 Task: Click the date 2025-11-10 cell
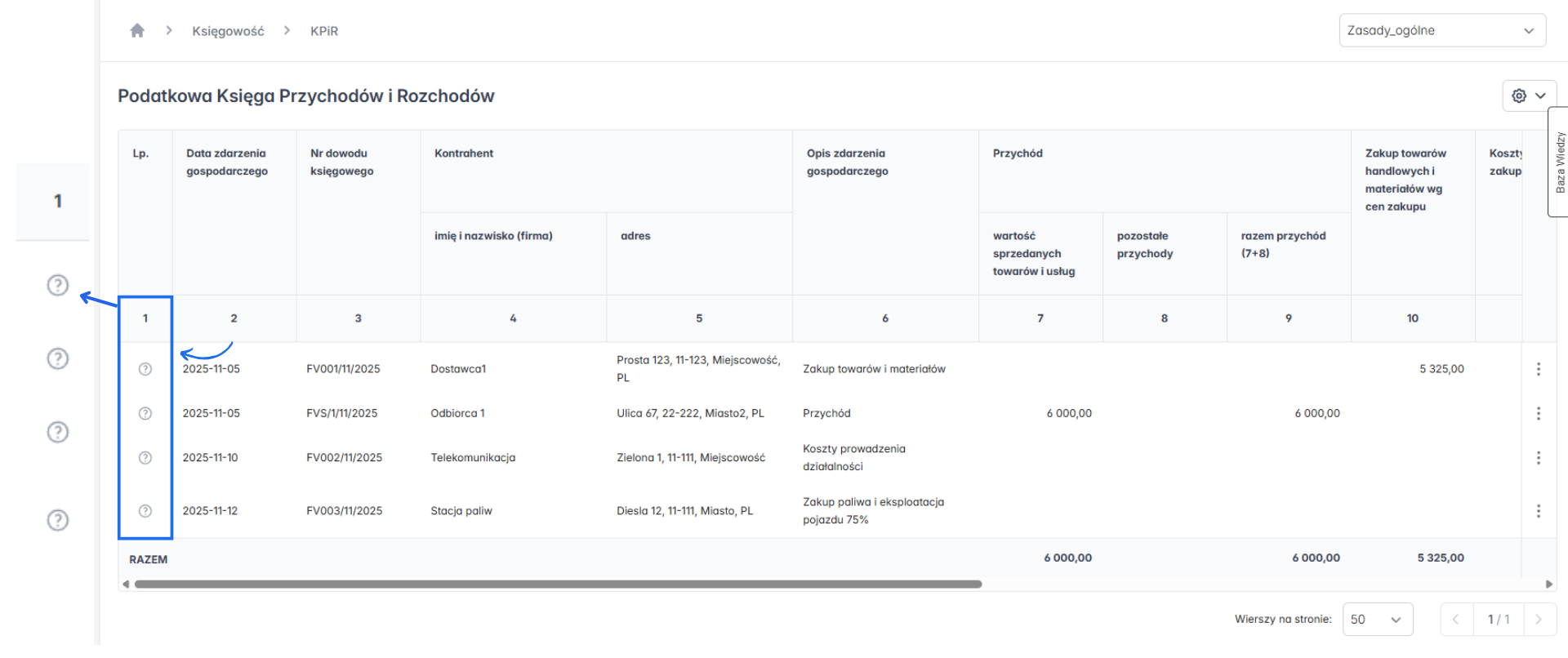(x=210, y=457)
